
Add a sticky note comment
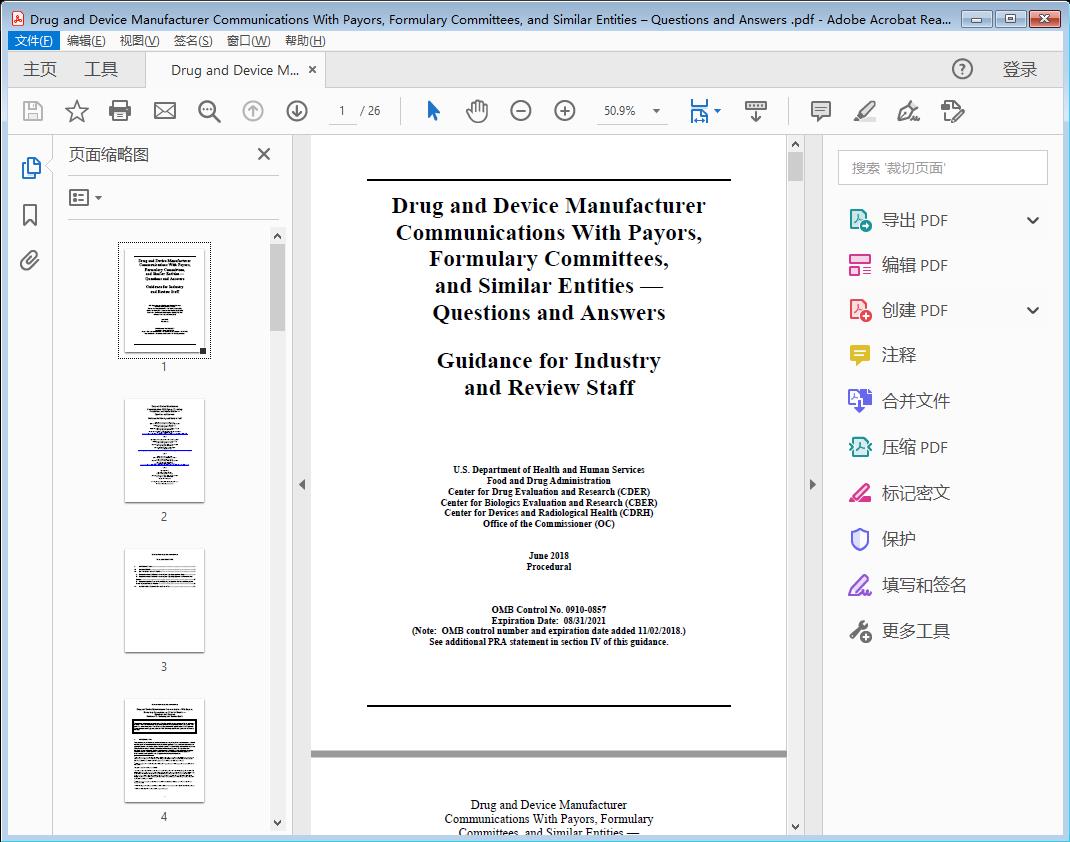[x=820, y=111]
